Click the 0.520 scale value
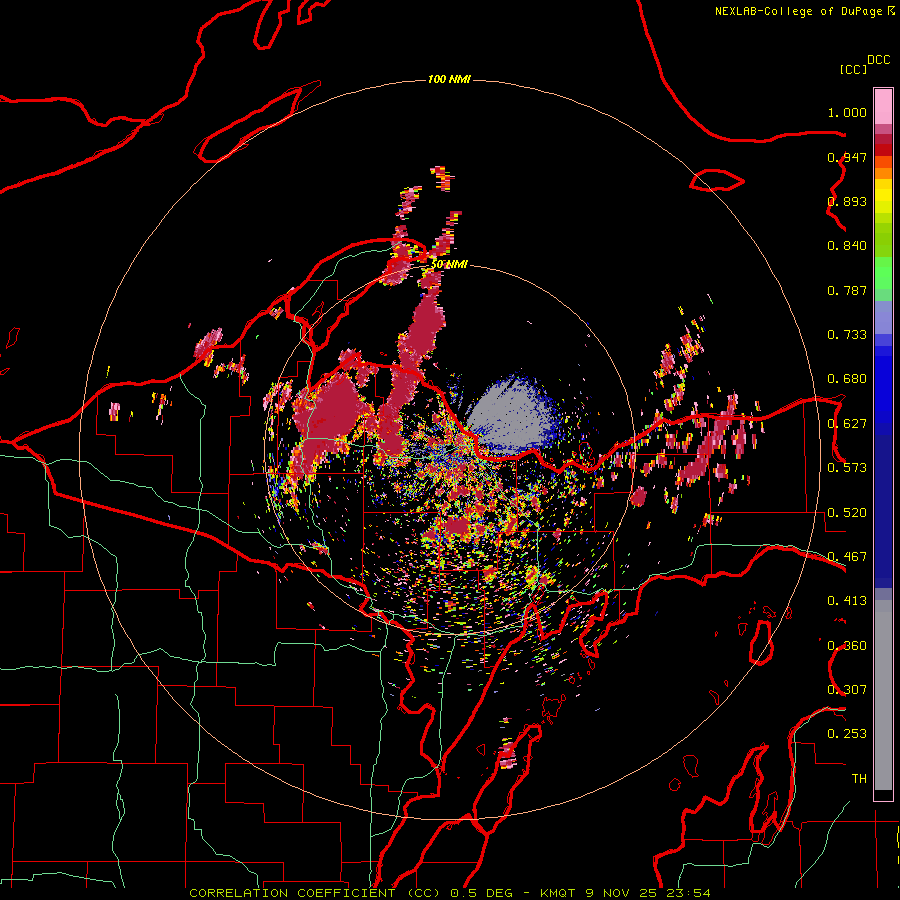This screenshot has height=900, width=900. pyautogui.click(x=847, y=513)
